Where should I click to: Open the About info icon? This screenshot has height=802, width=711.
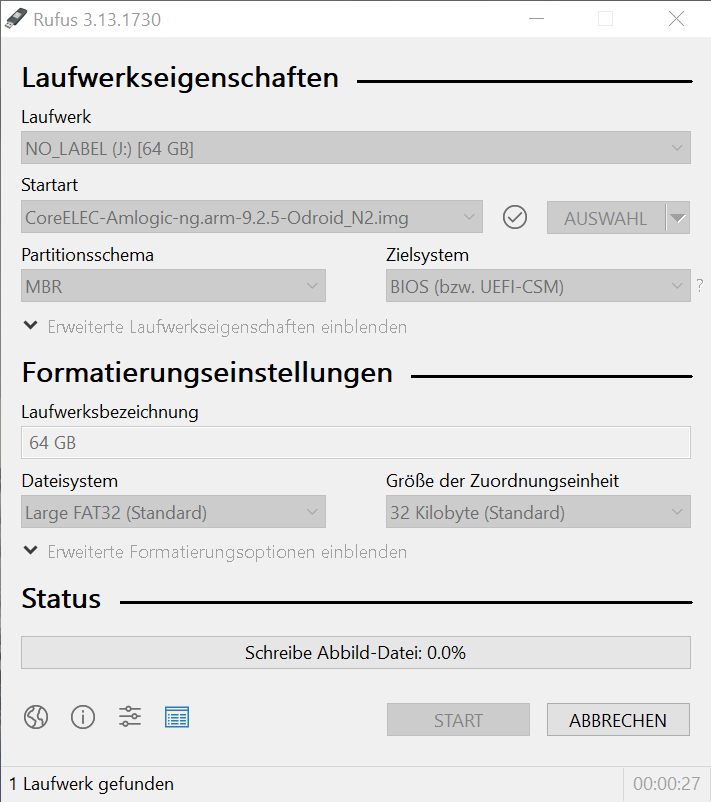point(83,717)
